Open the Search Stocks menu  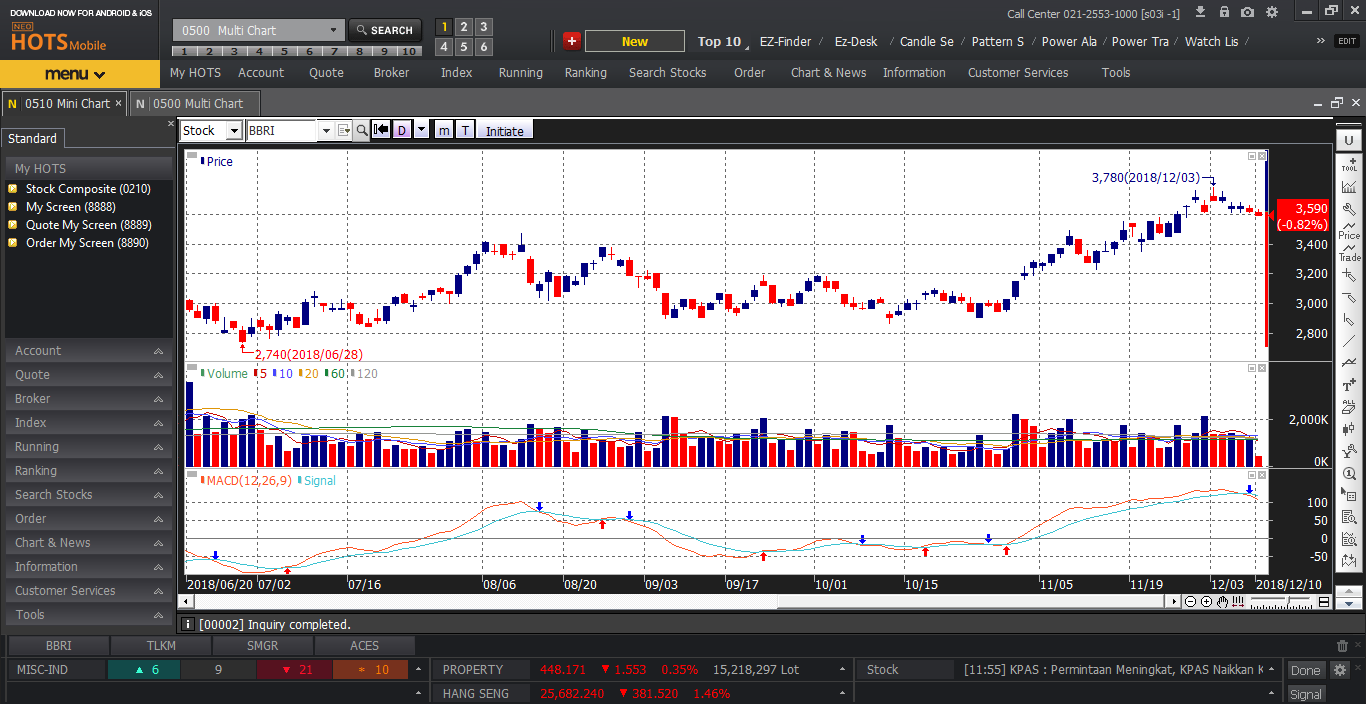click(x=667, y=73)
